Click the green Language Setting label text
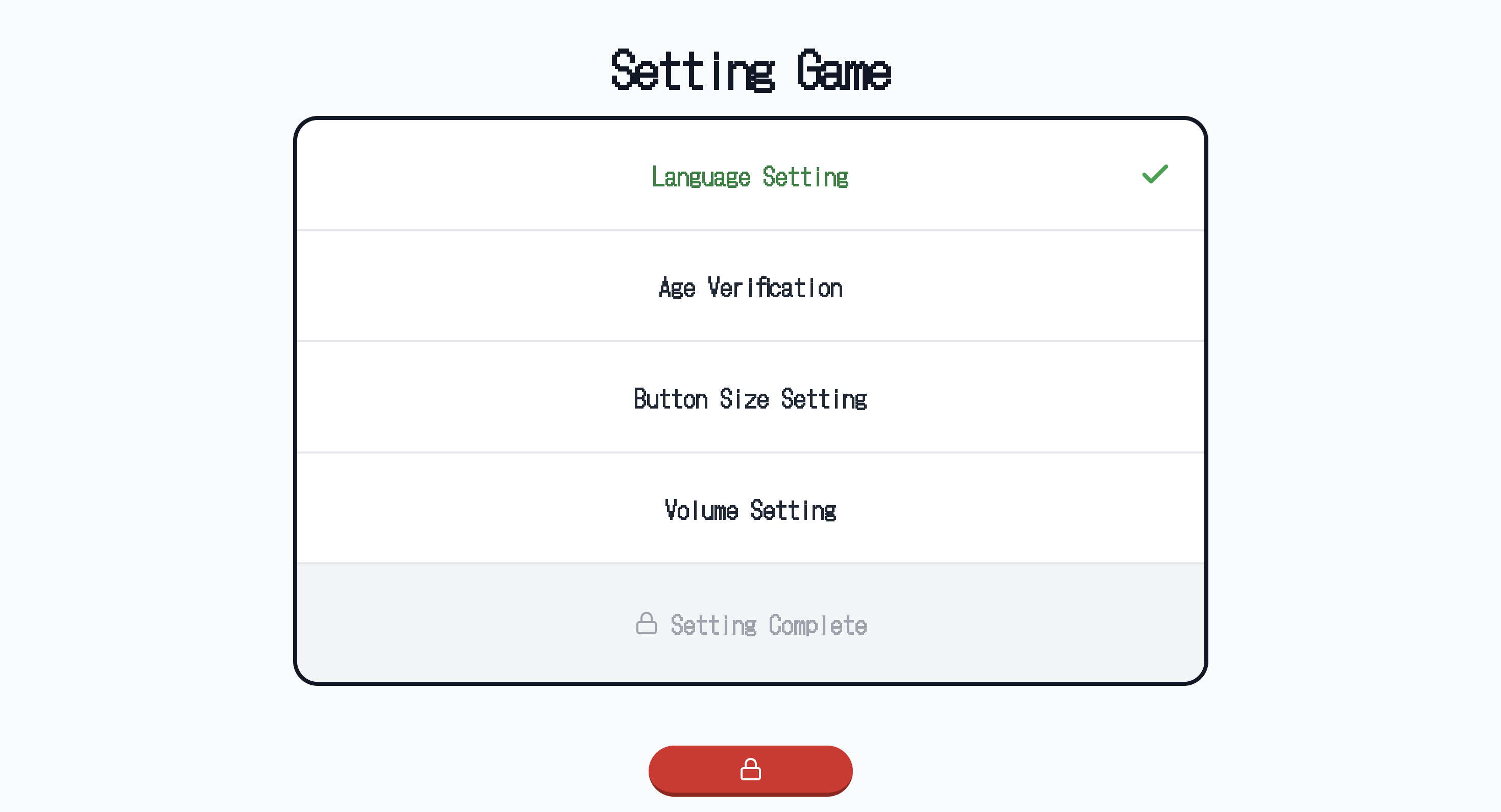This screenshot has width=1501, height=812. (x=750, y=177)
